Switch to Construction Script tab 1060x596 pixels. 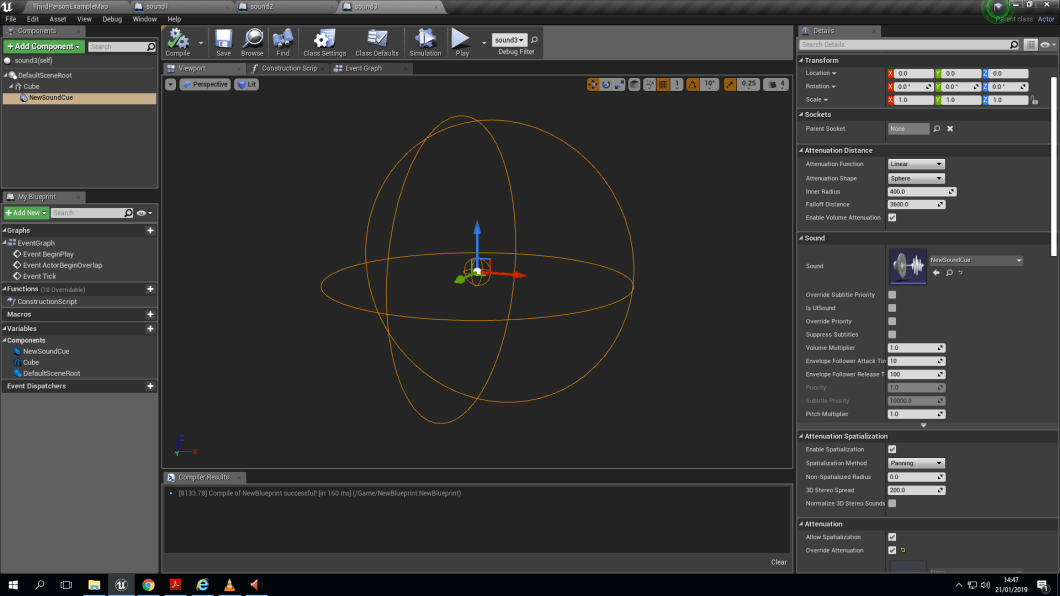click(288, 68)
